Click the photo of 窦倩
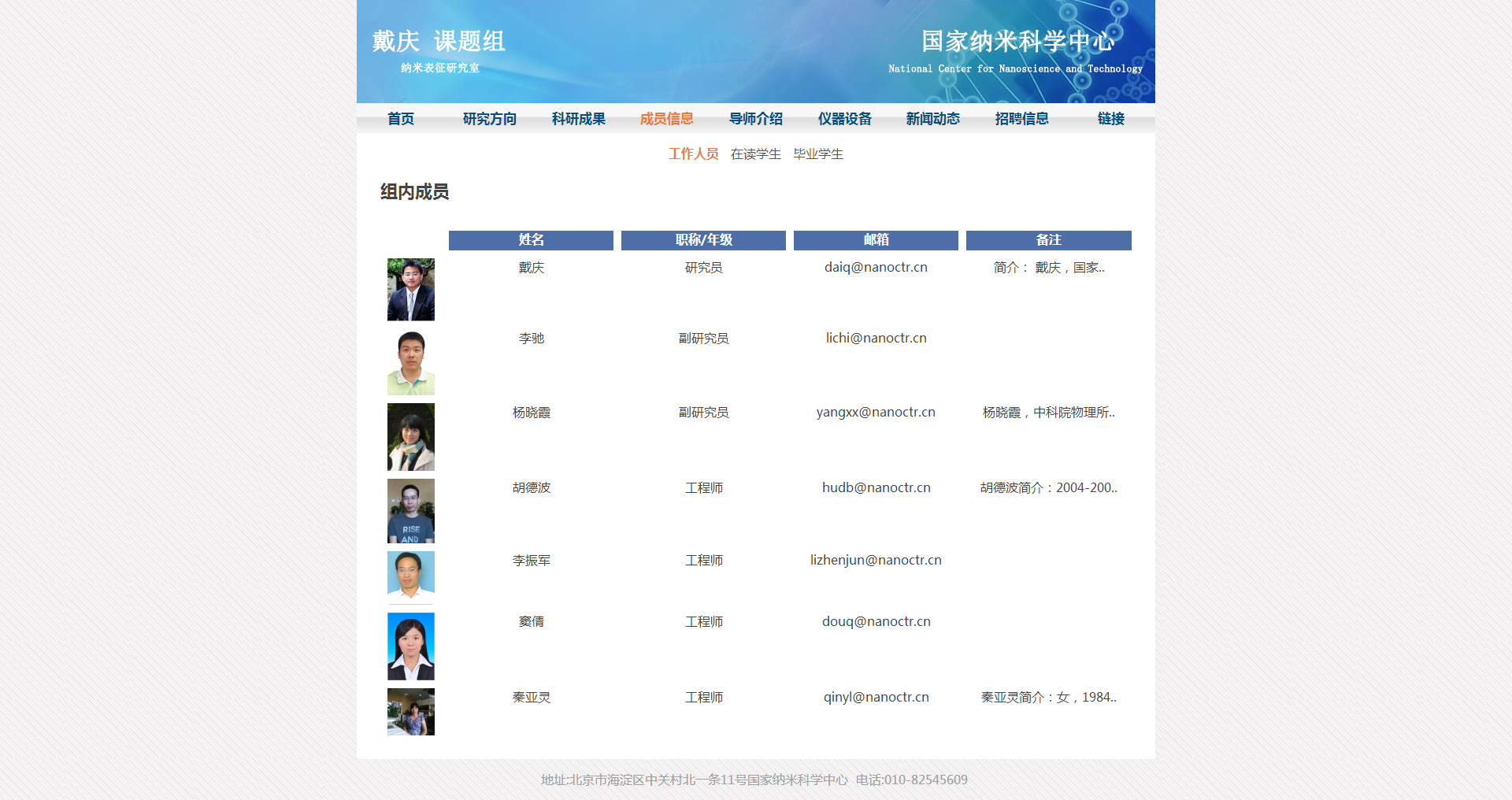 (x=411, y=646)
